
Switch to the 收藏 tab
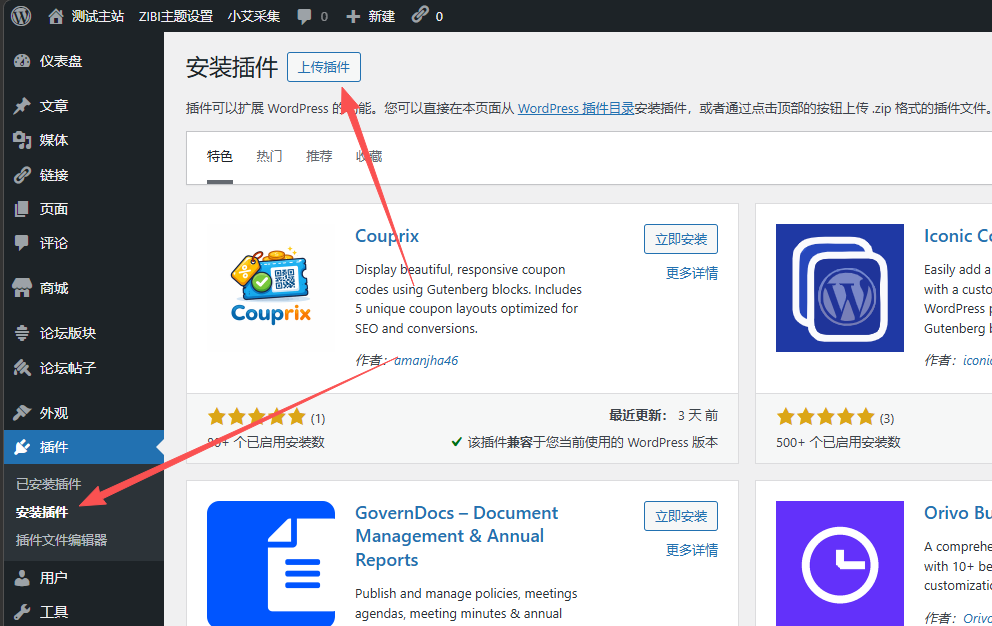369,156
